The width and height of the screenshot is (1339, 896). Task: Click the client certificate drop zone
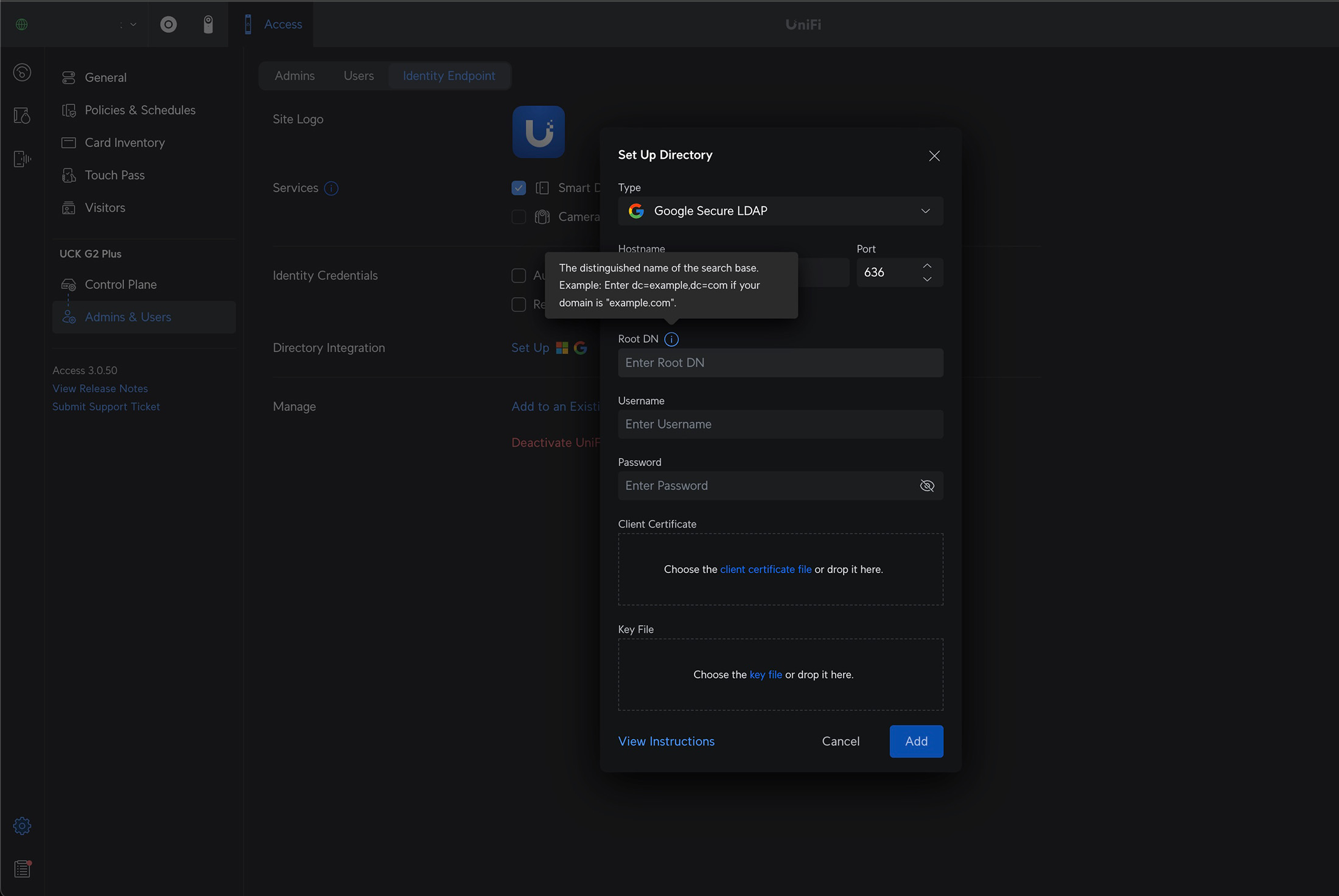tap(780, 569)
